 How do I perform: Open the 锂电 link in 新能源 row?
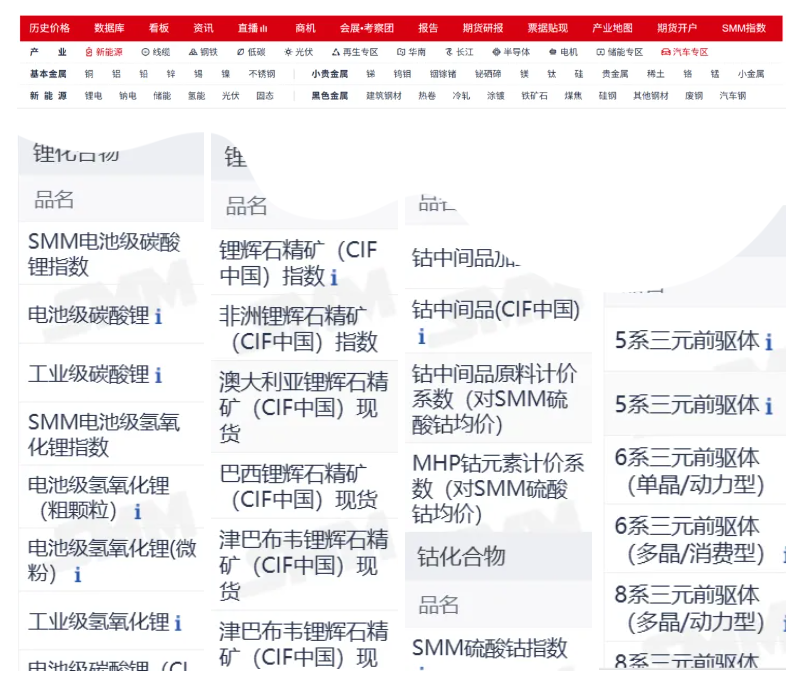94,96
